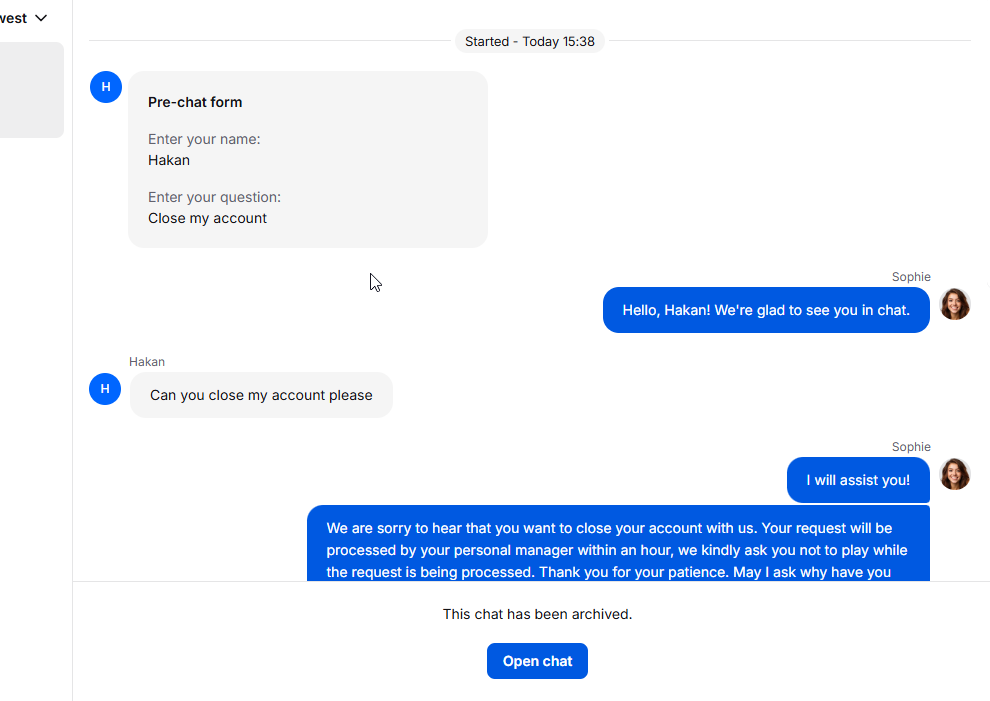Click the "We are sorry to hear" message
Image resolution: width=990 pixels, height=701 pixels.
617,549
